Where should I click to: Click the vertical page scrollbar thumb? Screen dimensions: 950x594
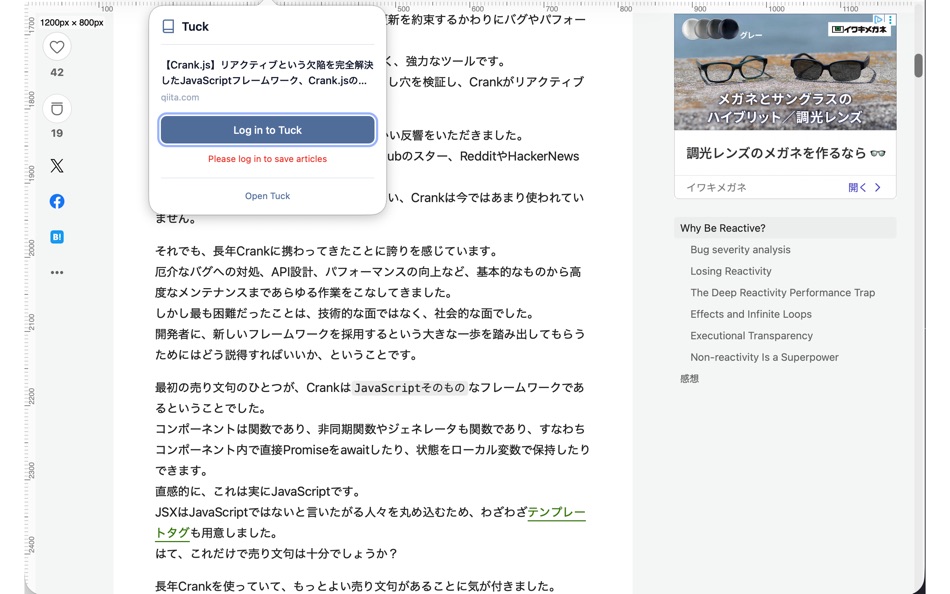click(x=918, y=65)
